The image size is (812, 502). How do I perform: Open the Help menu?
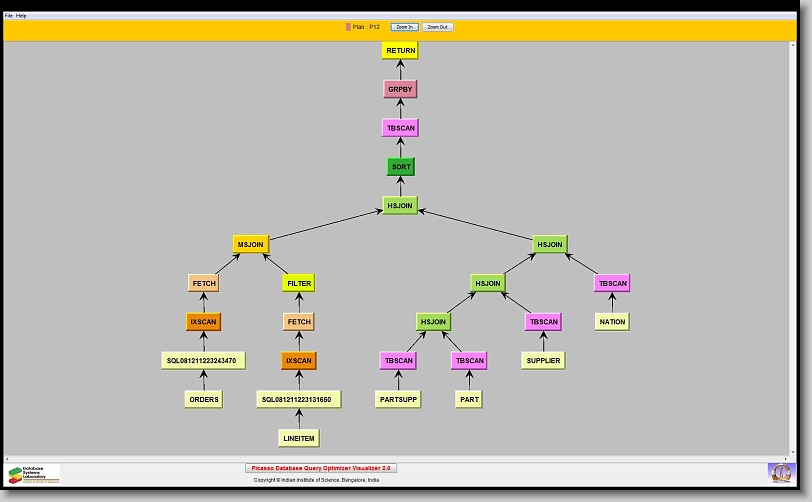tap(22, 16)
